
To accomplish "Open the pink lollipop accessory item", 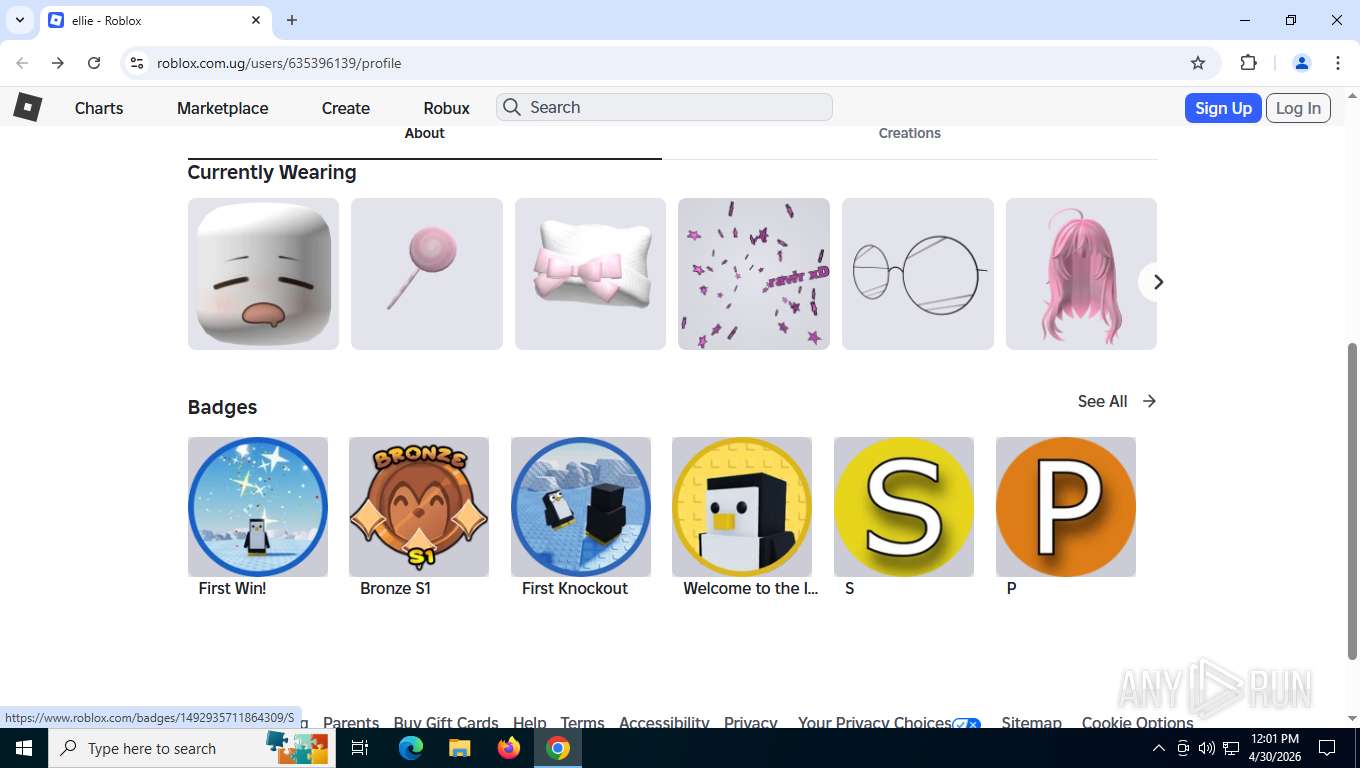I will [427, 274].
